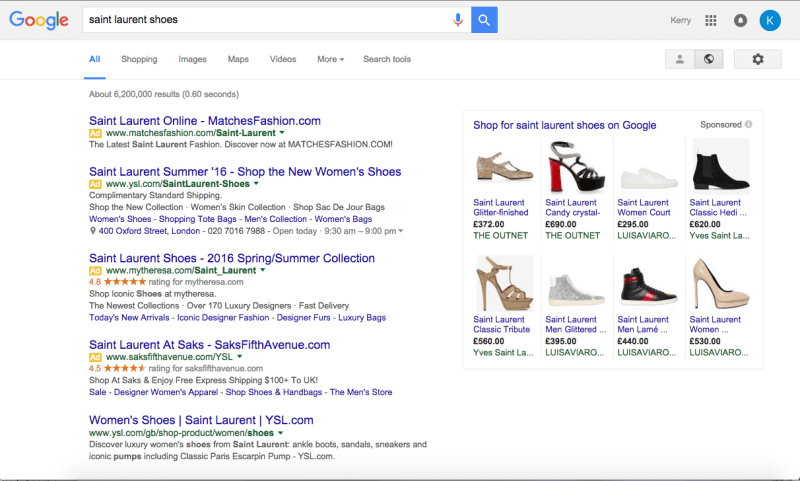The height and width of the screenshot is (481, 800).
Task: Open Designer Women's Apparel sitelink
Action: tap(166, 392)
